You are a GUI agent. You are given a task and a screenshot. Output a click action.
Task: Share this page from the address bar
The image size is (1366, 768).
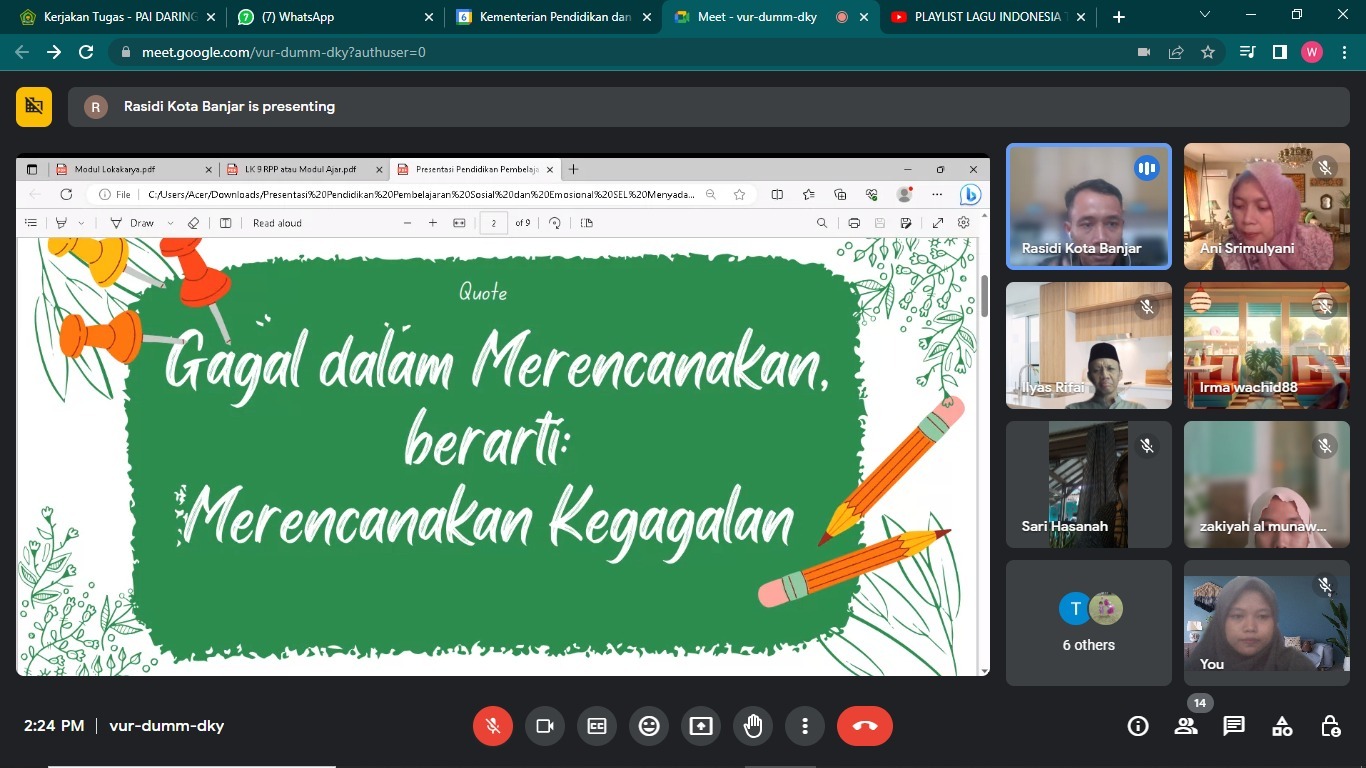tap(1176, 52)
